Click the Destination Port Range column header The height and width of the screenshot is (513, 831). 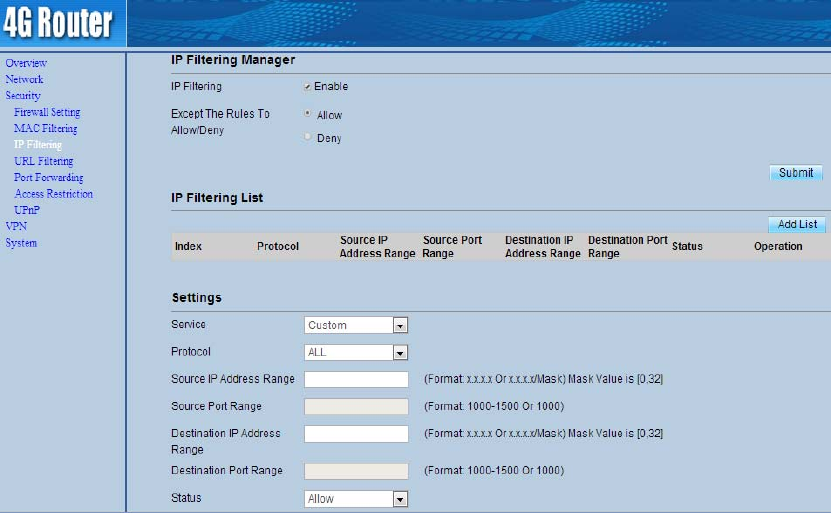click(x=627, y=246)
